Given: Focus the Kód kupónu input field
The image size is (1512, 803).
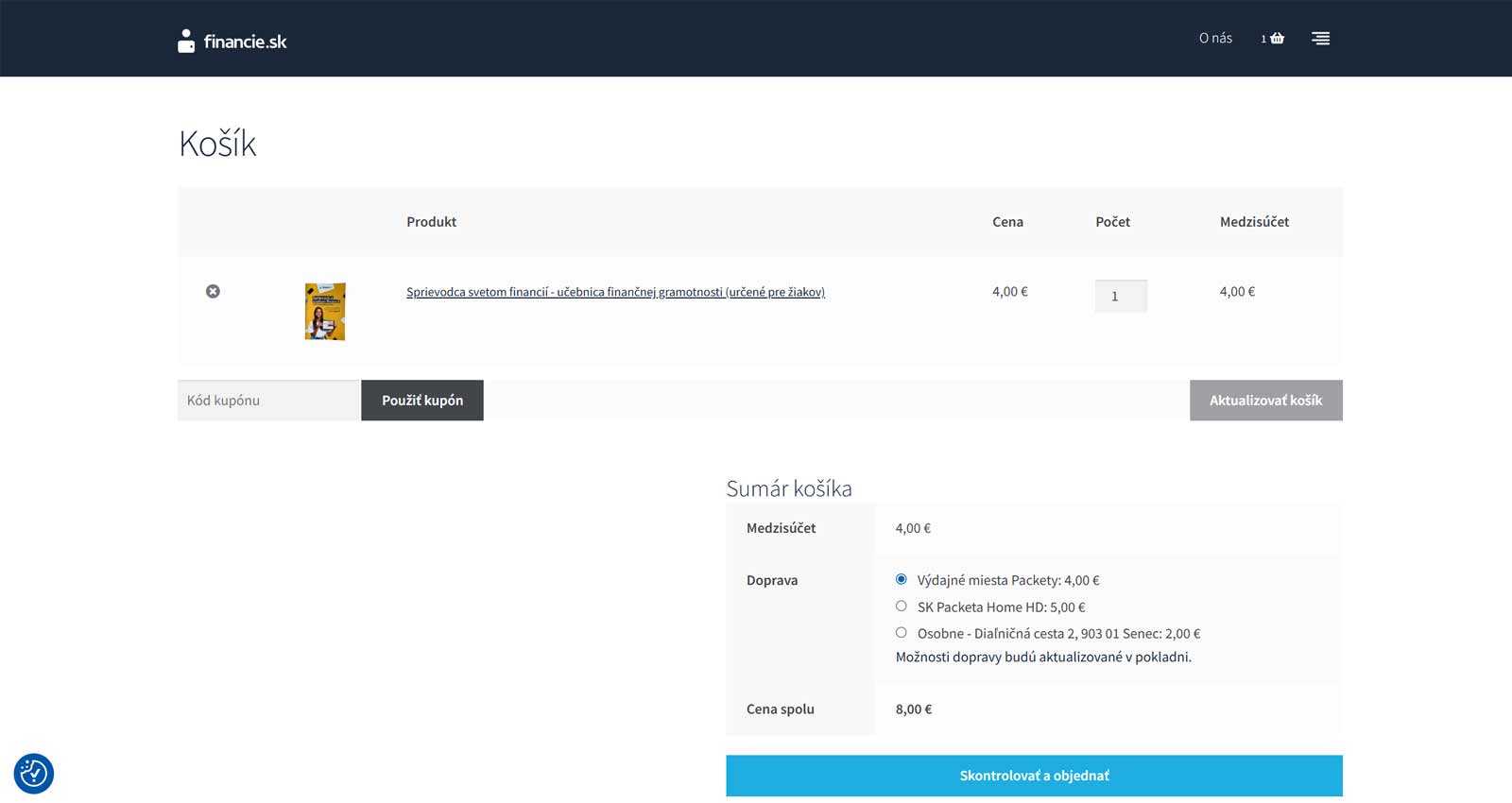Looking at the screenshot, I should pos(269,400).
